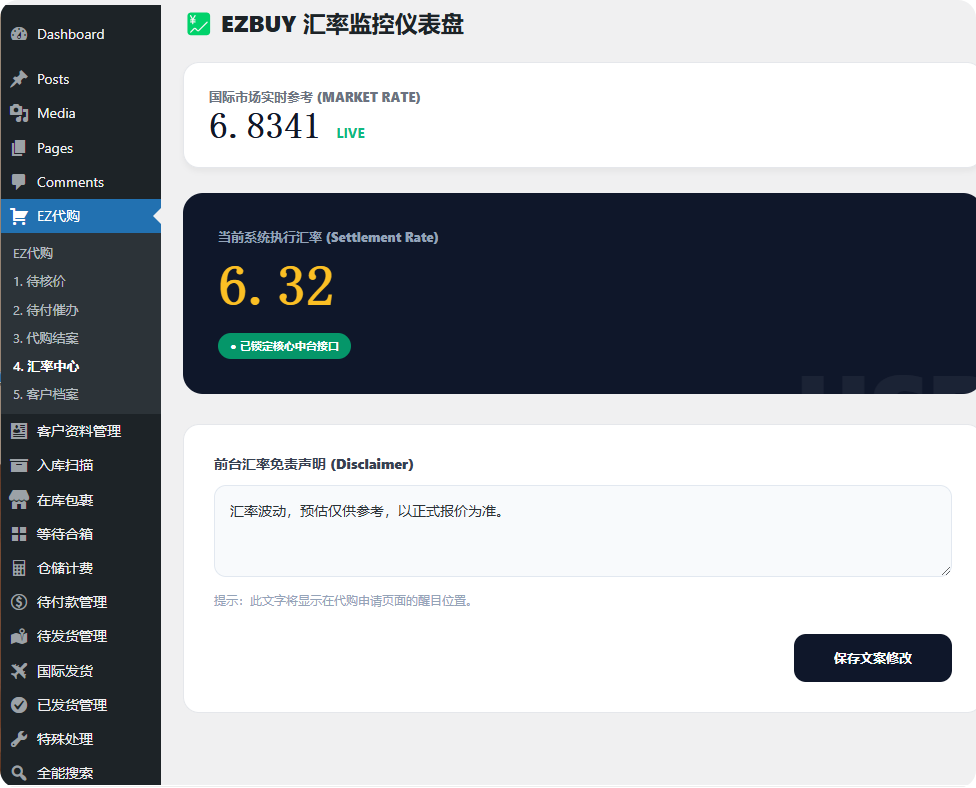Screen dimensions: 976x788
Task: Go to 3. 代购结案 submenu page
Action: [46, 338]
